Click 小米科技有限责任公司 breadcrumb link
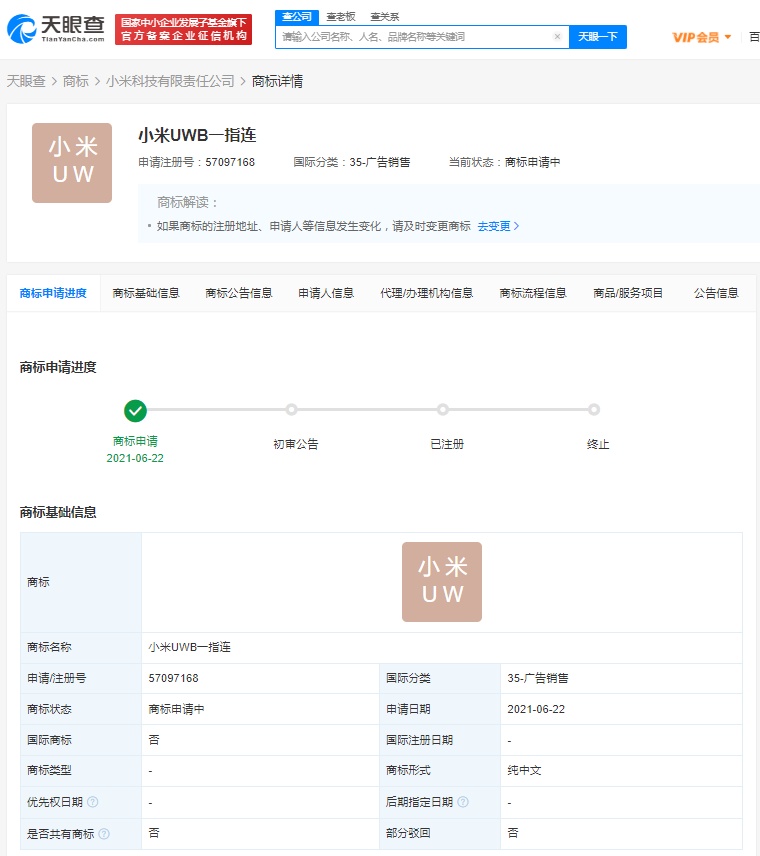Viewport: 760px width, 856px height. click(170, 81)
